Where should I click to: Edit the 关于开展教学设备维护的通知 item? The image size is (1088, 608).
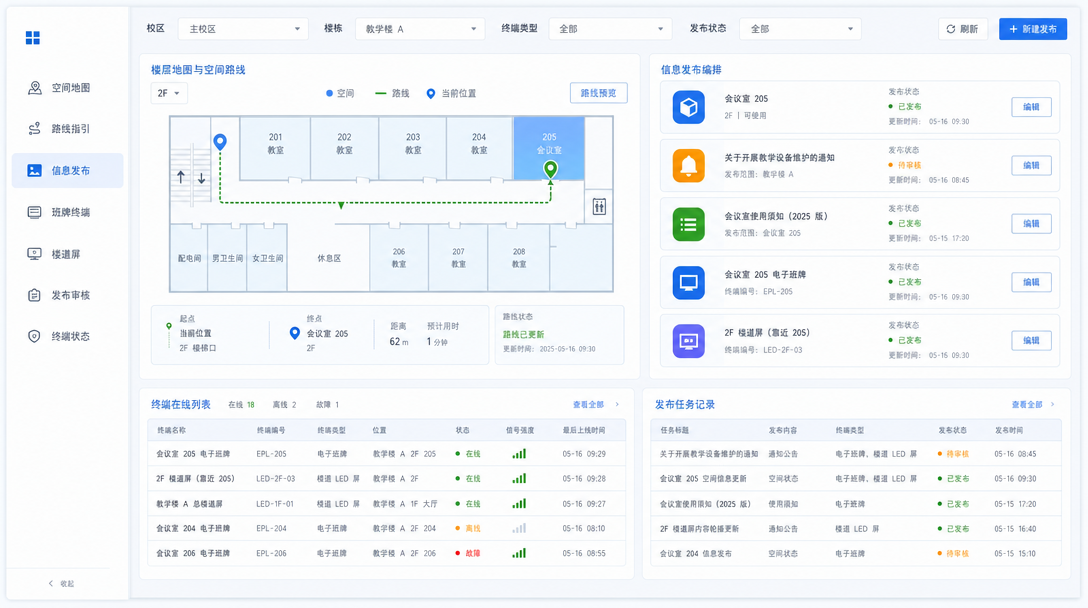coord(1031,165)
